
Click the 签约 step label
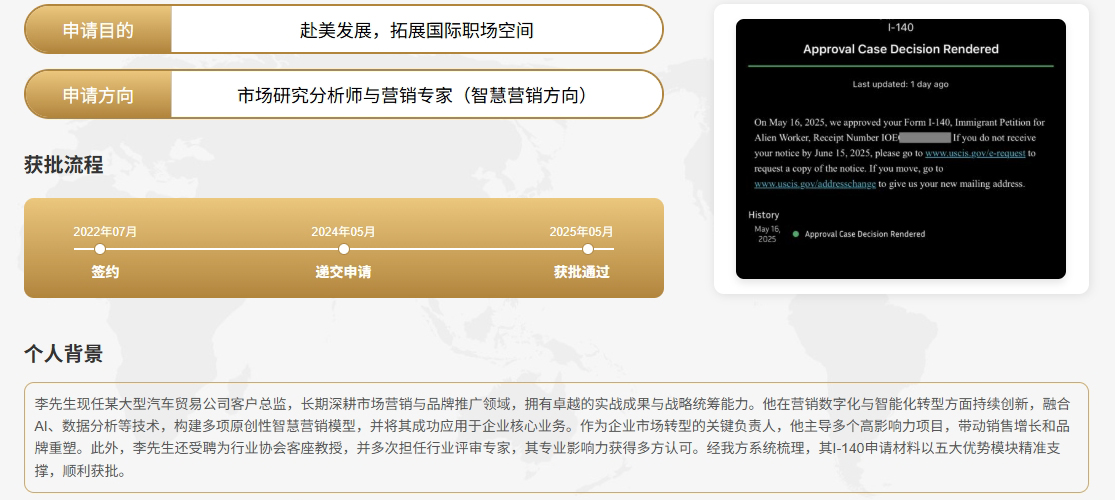(x=105, y=272)
